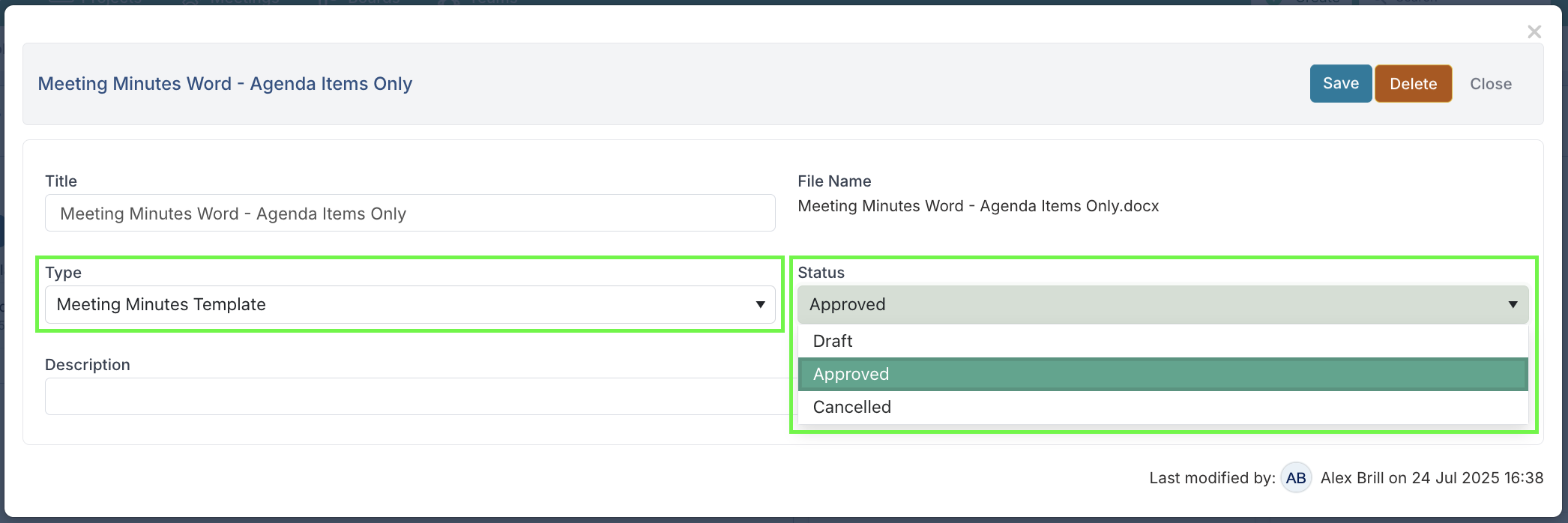Click the X icon at the dialog's top-right

point(1534,31)
